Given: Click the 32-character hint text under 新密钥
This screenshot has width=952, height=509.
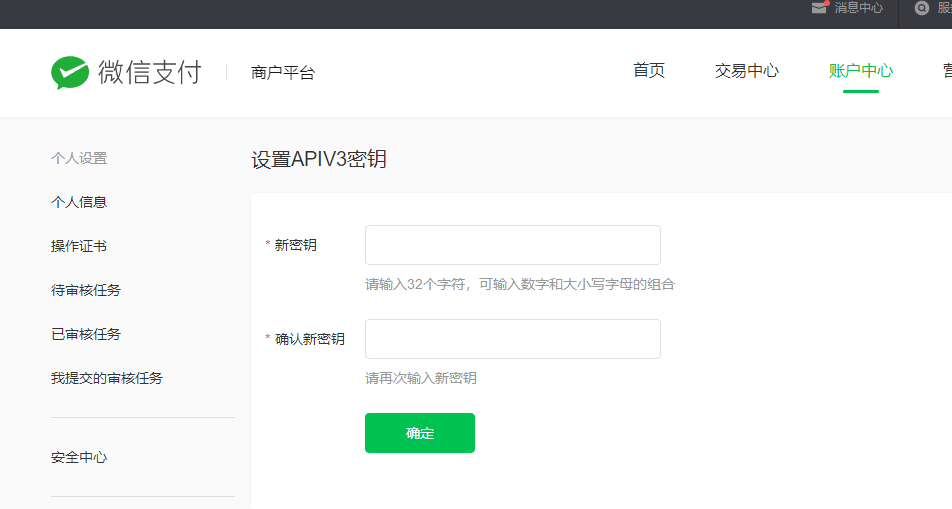Looking at the screenshot, I should tap(520, 284).
